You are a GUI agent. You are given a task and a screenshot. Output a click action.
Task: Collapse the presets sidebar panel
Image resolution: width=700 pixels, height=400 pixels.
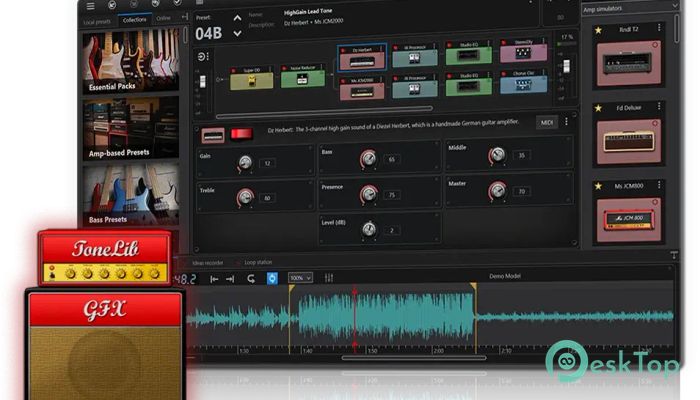185,17
